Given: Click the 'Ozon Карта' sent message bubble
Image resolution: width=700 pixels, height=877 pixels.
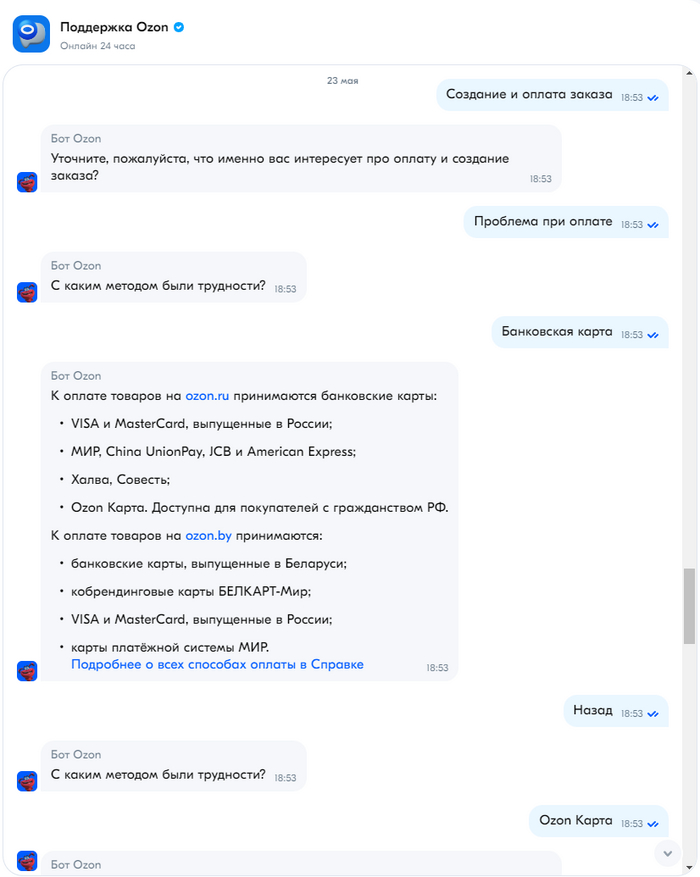Looking at the screenshot, I should point(575,821).
